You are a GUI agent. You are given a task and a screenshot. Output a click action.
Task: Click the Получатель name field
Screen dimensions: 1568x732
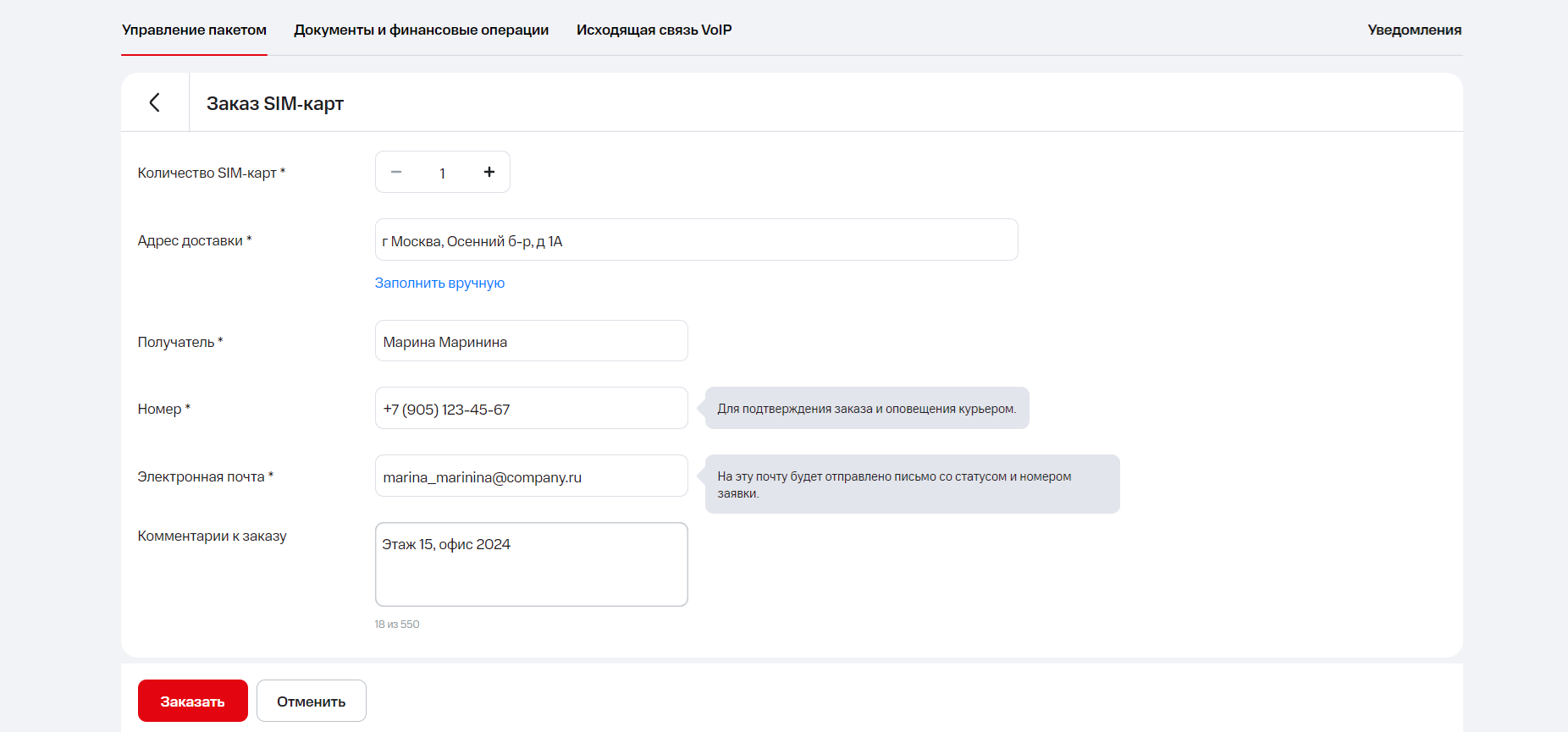(x=531, y=341)
